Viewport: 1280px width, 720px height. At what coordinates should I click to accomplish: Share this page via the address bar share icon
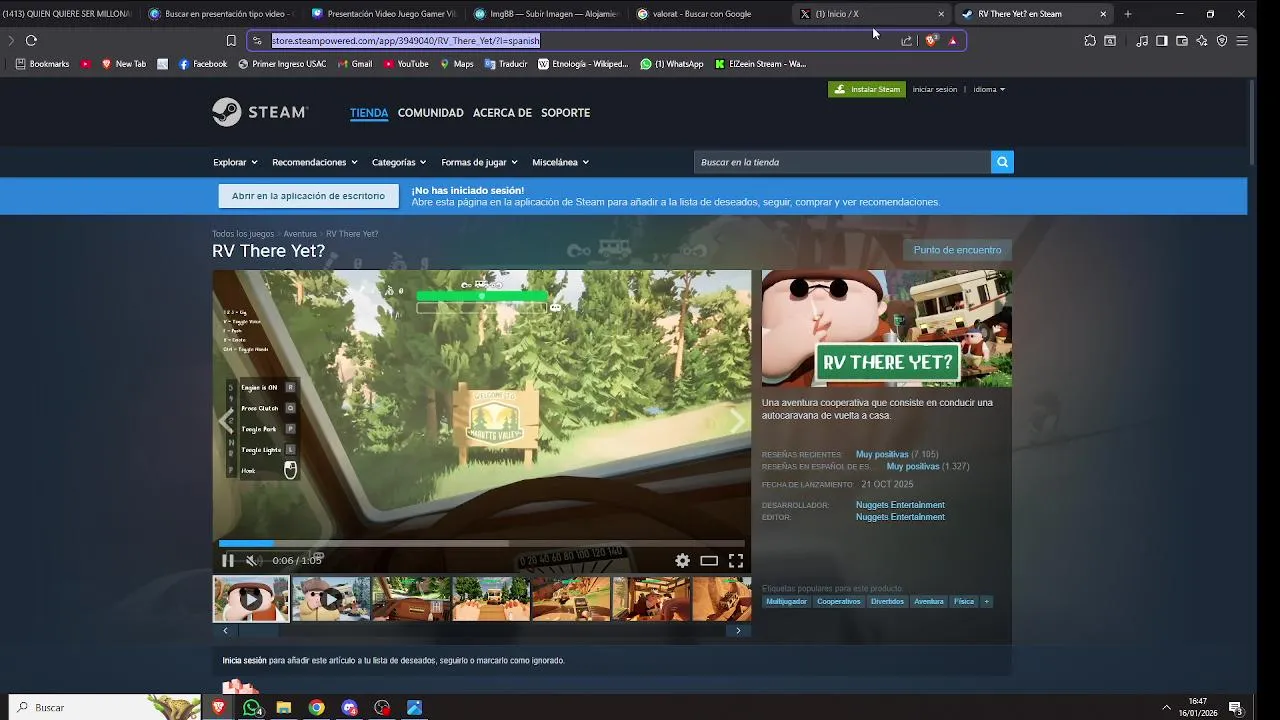click(907, 41)
